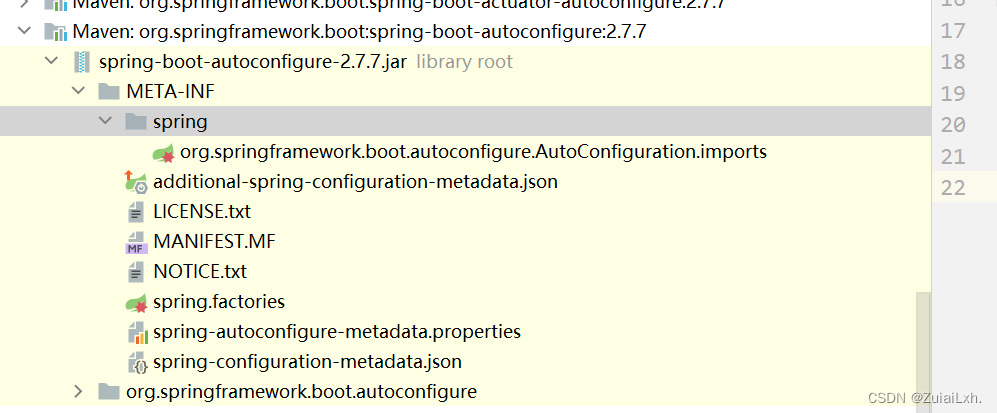Click the icon of additional-spring-configuration-metadata.json
The width and height of the screenshot is (997, 413).
click(136, 182)
